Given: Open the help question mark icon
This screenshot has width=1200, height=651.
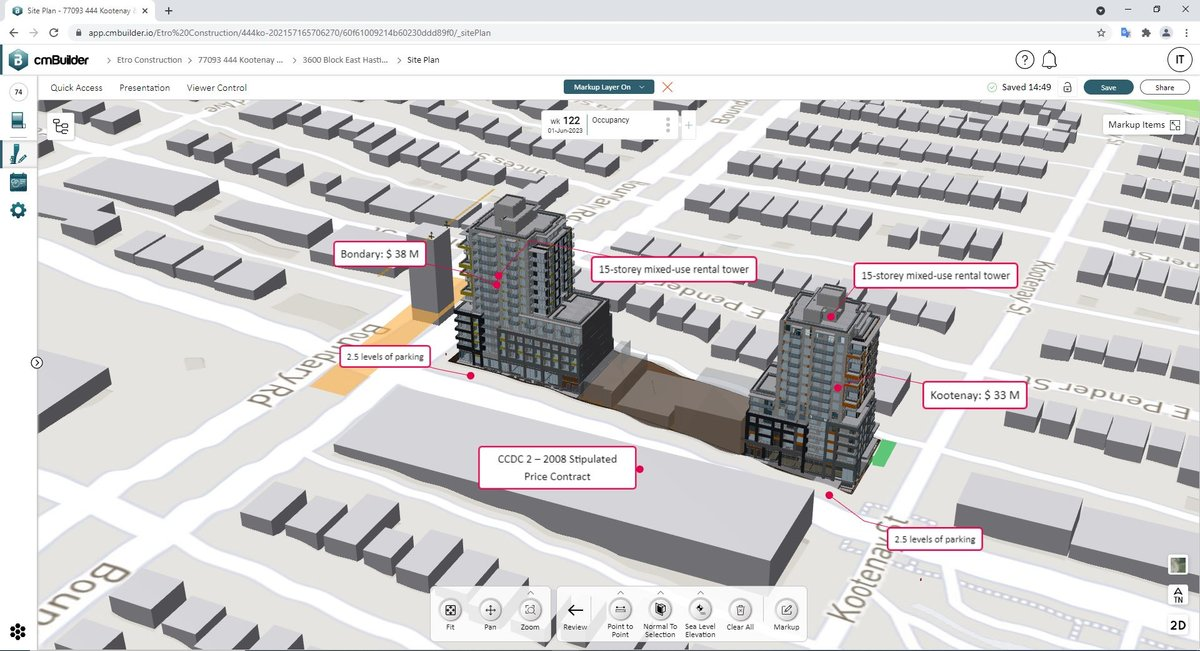Looking at the screenshot, I should click(x=1024, y=60).
